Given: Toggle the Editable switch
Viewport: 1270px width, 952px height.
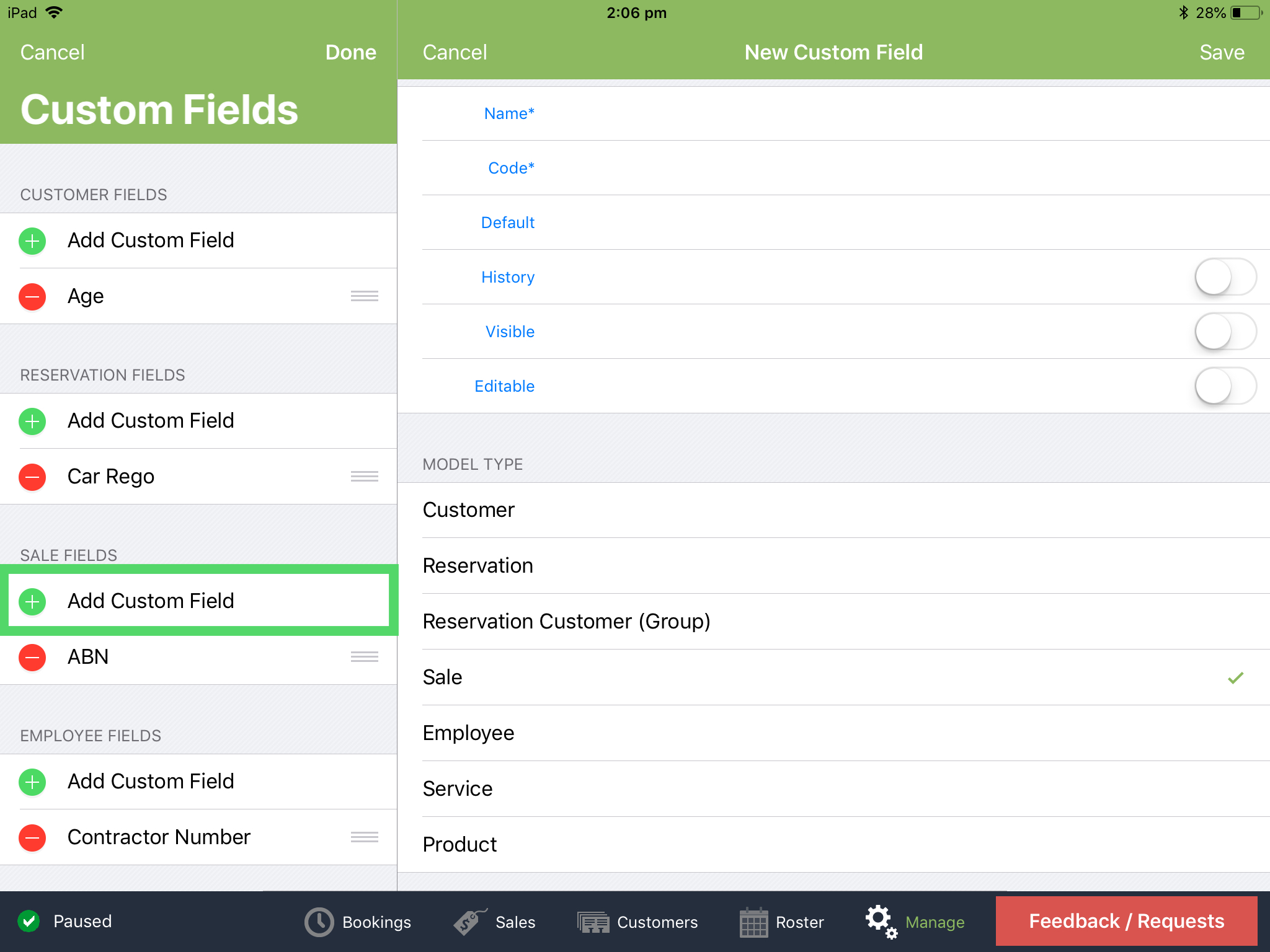Looking at the screenshot, I should point(1225,386).
